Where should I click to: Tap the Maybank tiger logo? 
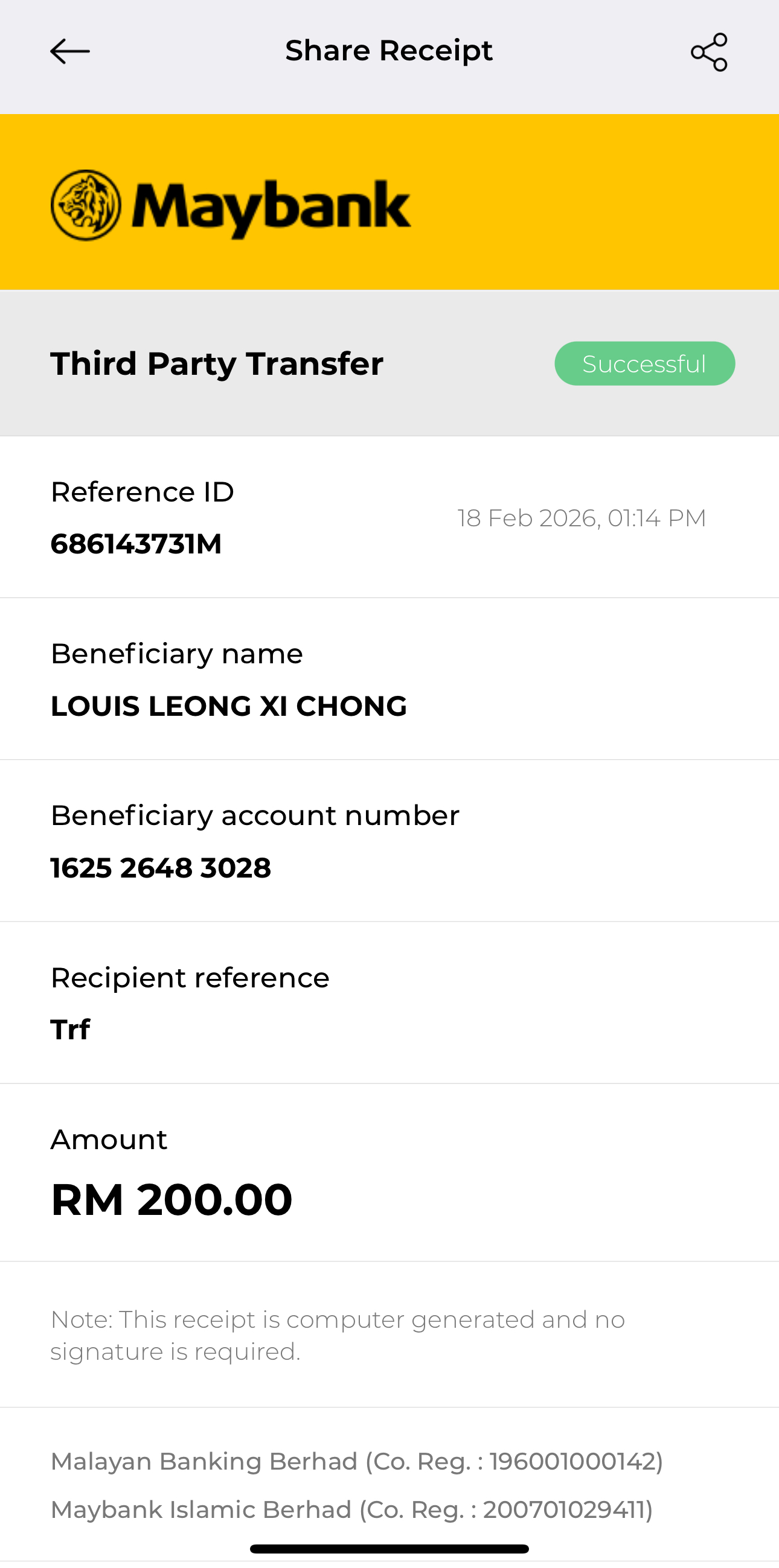(x=85, y=205)
